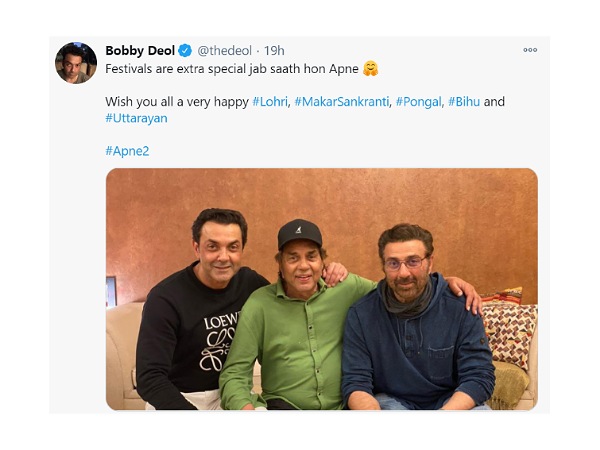This screenshot has width=600, height=450.
Task: Open the tweet's more options menu
Action: click(530, 50)
